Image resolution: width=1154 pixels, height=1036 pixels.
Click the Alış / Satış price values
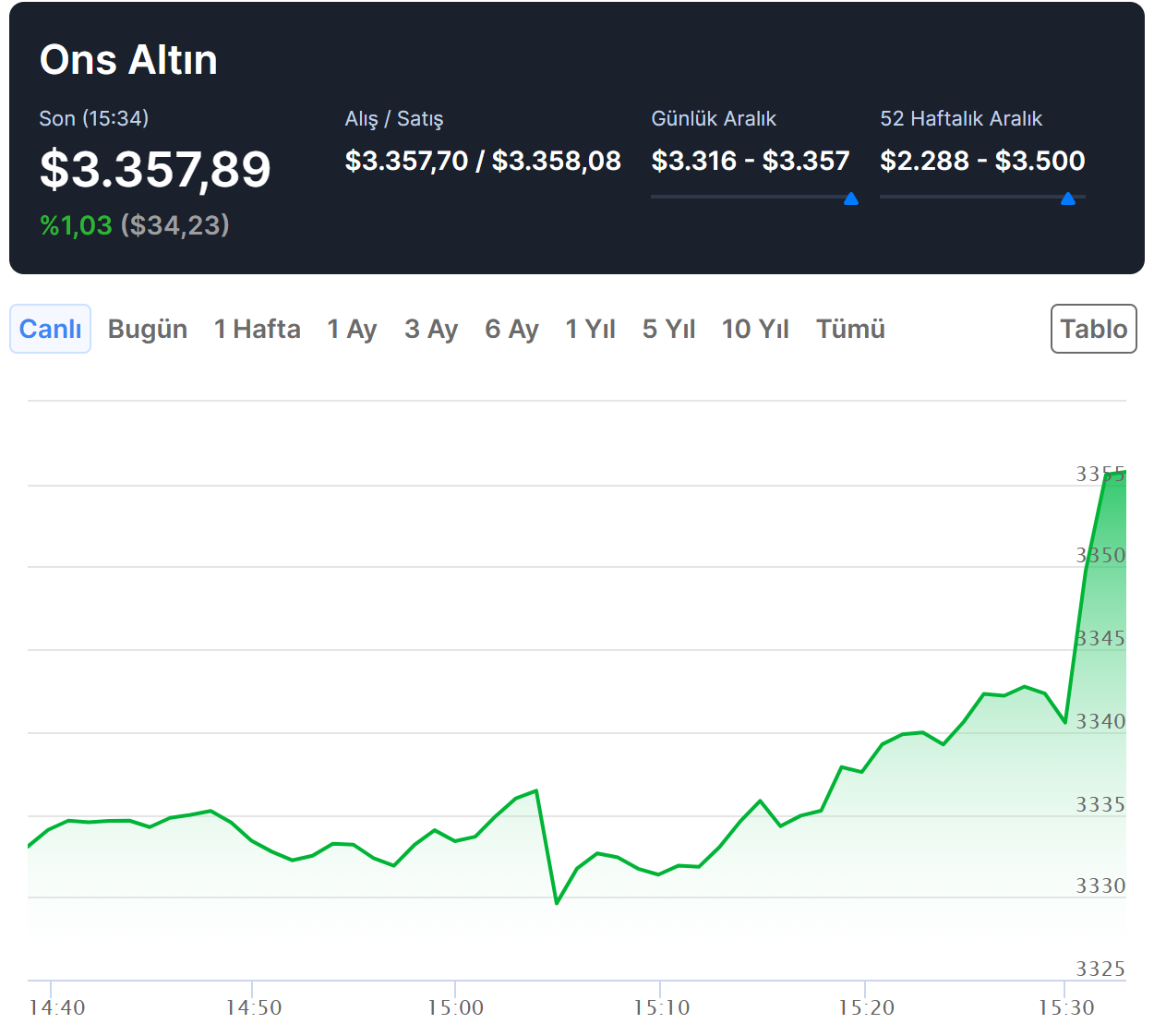click(x=483, y=161)
